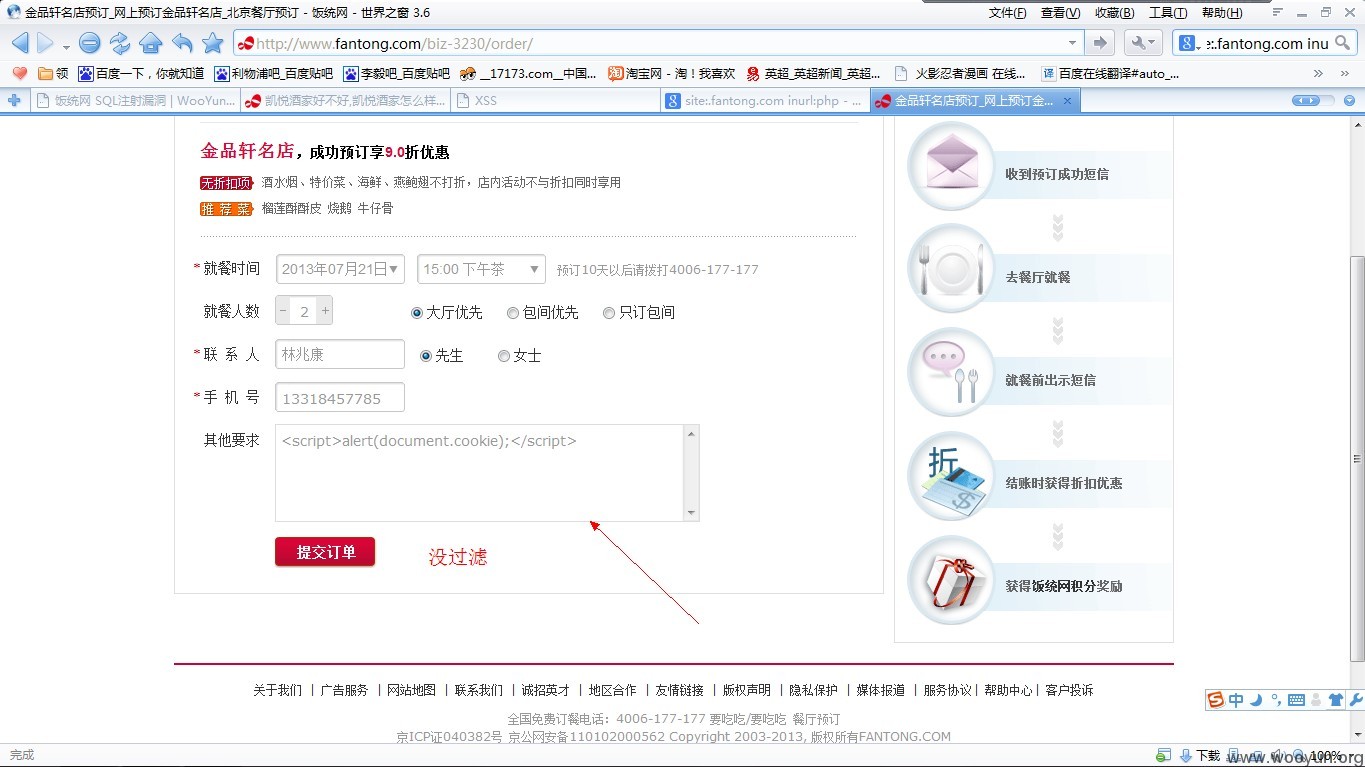Click the stop loading icon
The image size is (1365, 767).
pos(89,43)
